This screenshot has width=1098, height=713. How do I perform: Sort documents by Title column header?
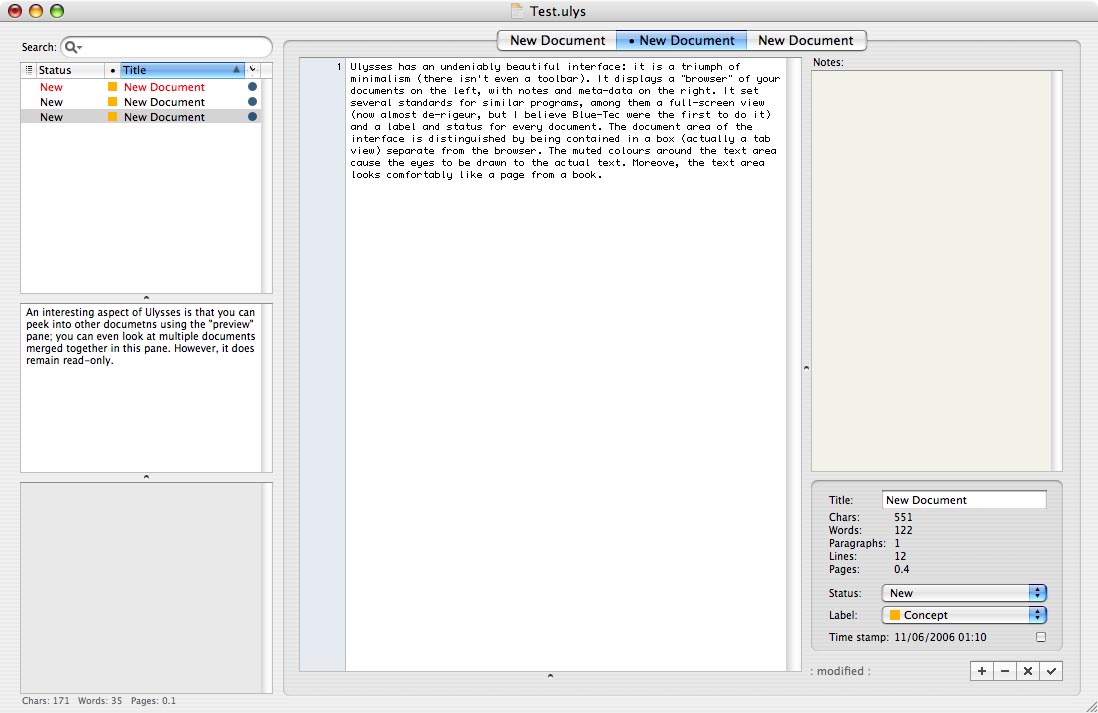181,70
